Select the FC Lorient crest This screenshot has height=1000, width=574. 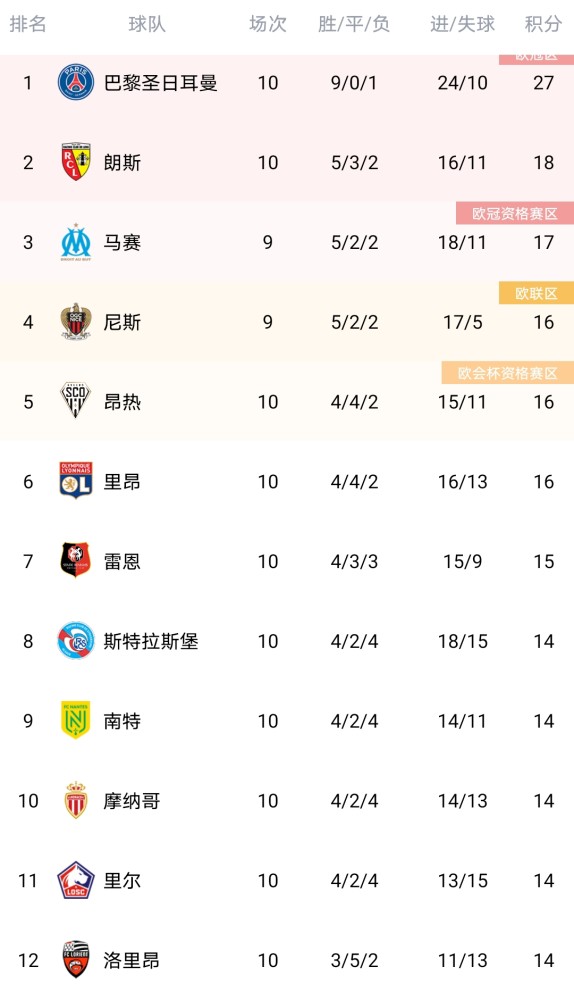point(76,959)
